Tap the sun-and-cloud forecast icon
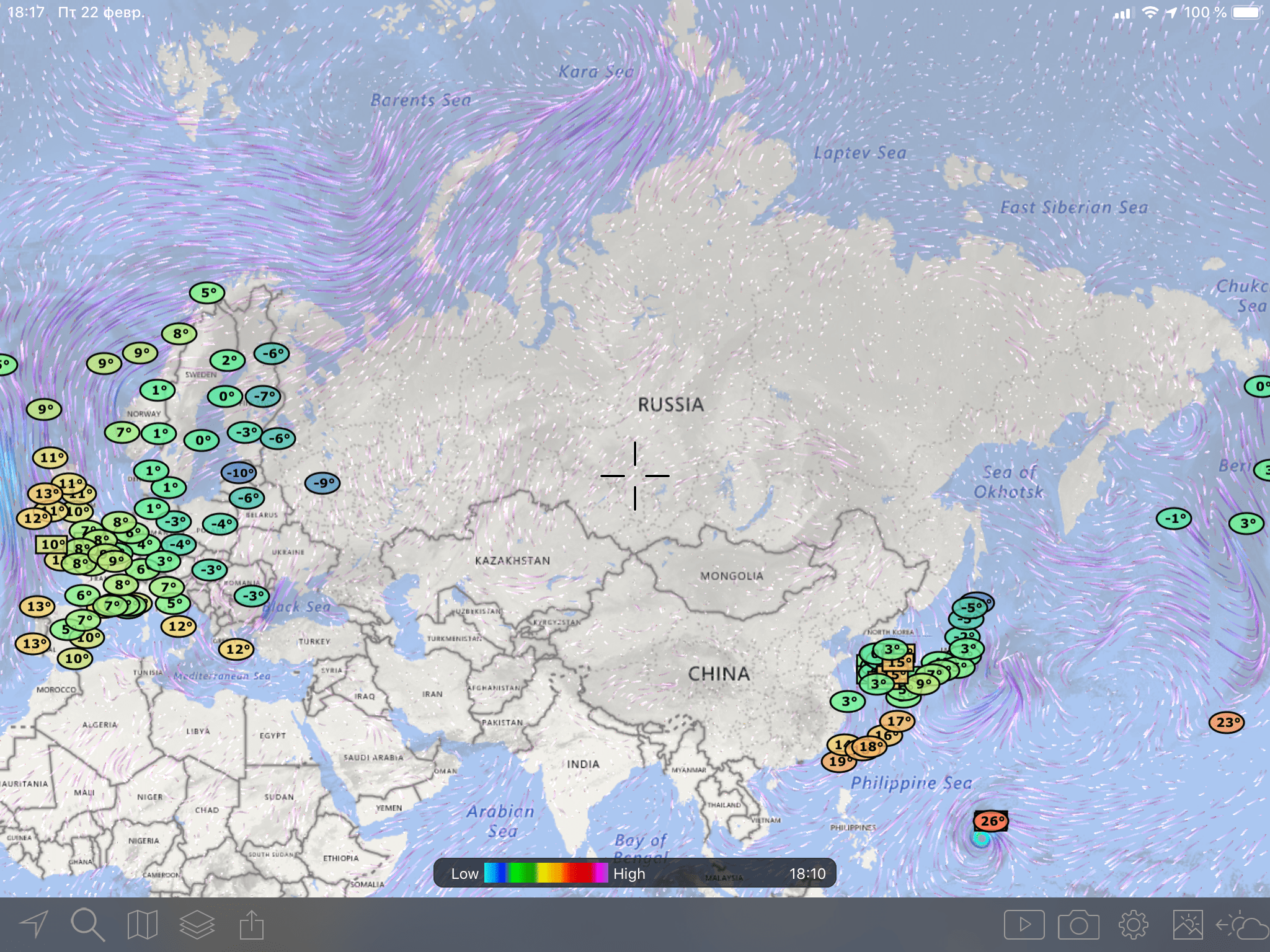The image size is (1270, 952). click(x=1242, y=926)
